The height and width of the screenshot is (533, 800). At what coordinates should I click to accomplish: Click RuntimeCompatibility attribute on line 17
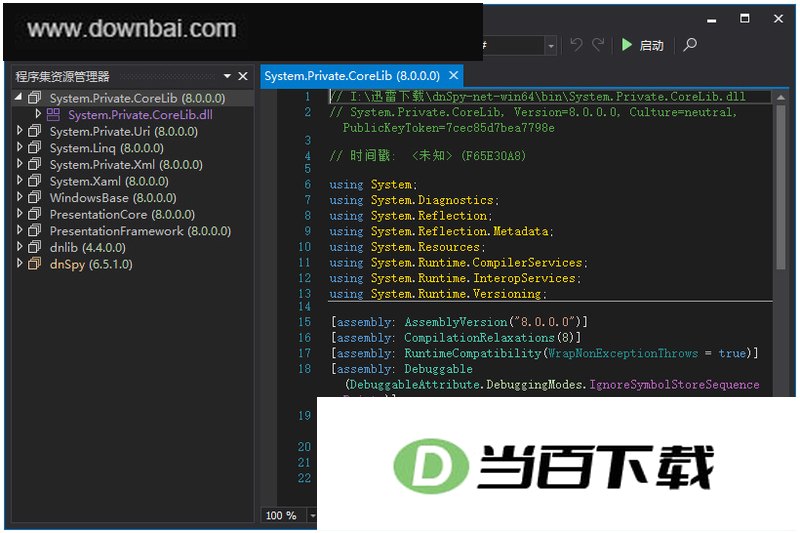tap(472, 353)
